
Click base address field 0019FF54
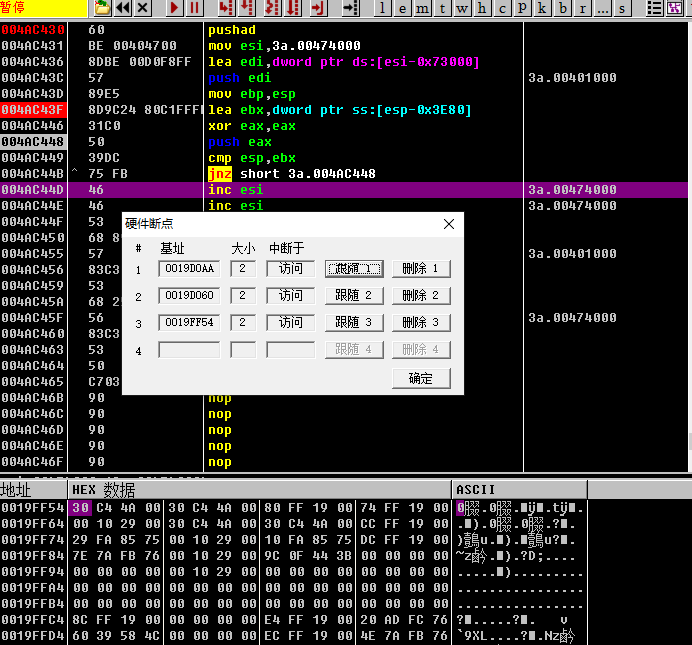point(189,322)
